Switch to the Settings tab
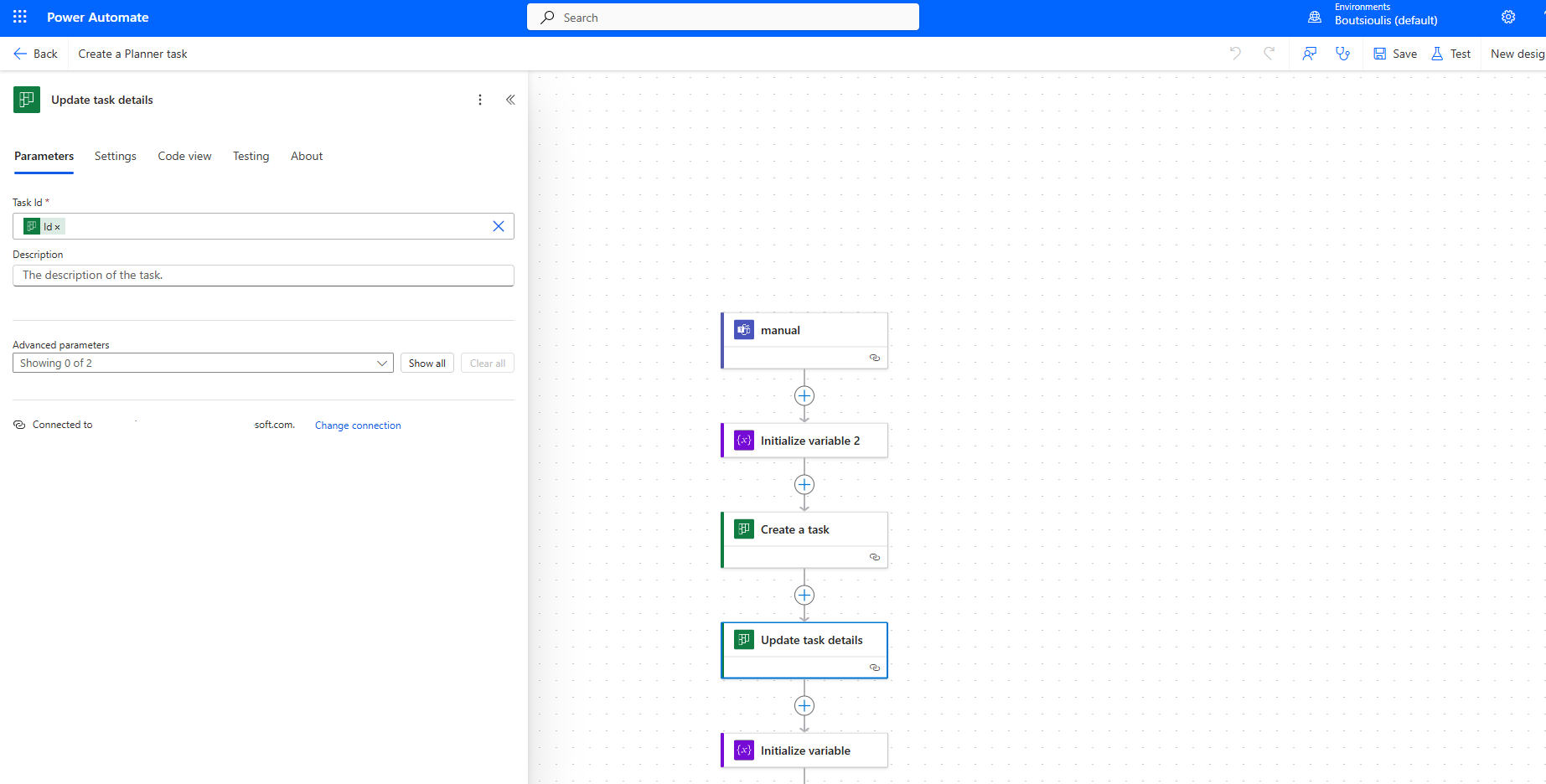Image resolution: width=1546 pixels, height=784 pixels. 116,157
